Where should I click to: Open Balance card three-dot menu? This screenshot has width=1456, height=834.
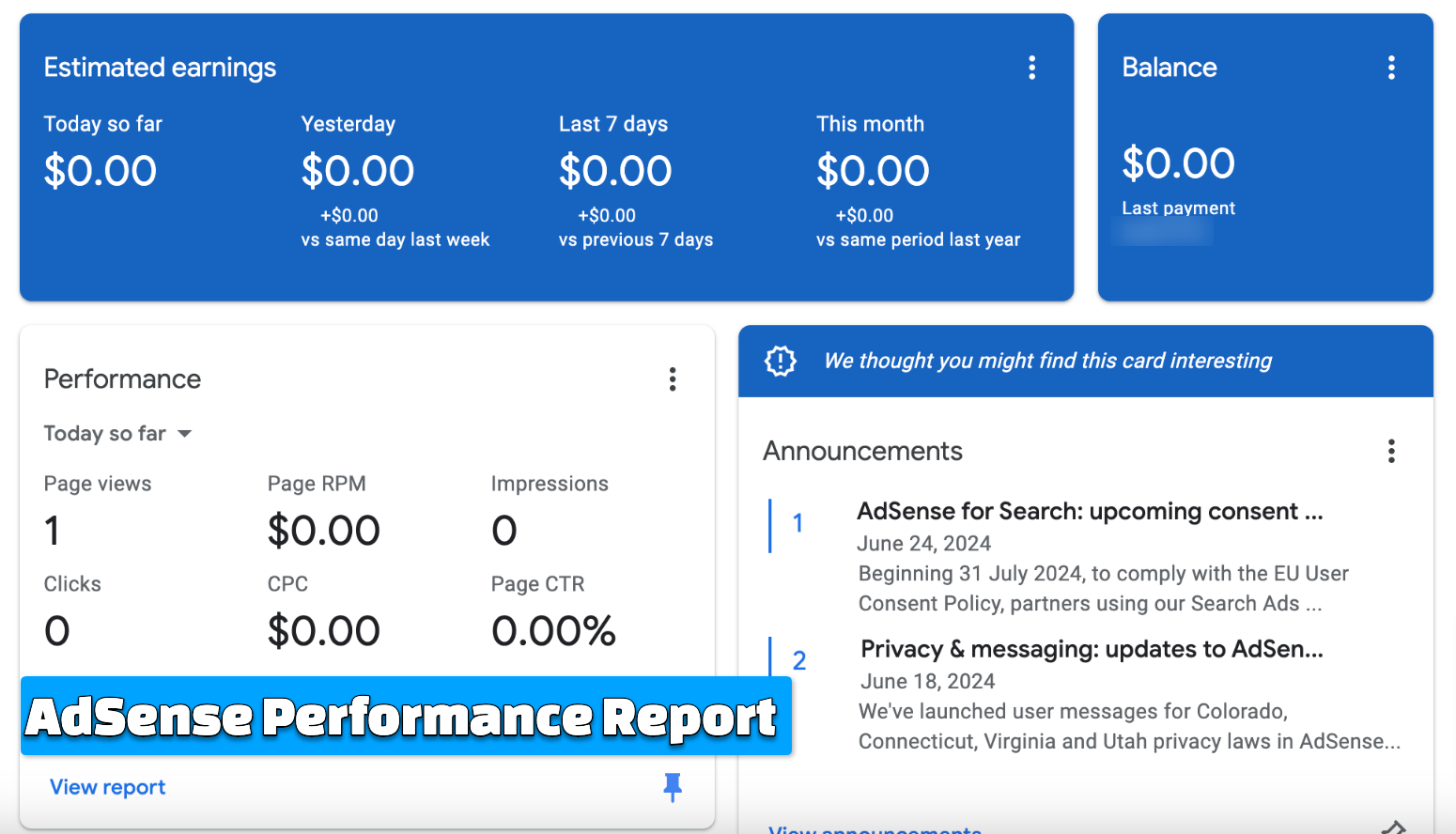point(1391,68)
